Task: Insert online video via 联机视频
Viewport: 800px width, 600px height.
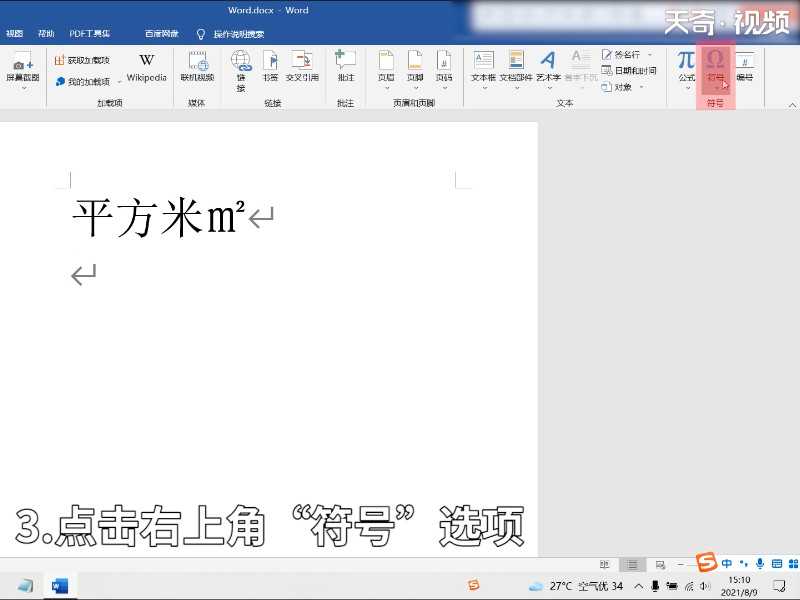Action: [196, 68]
